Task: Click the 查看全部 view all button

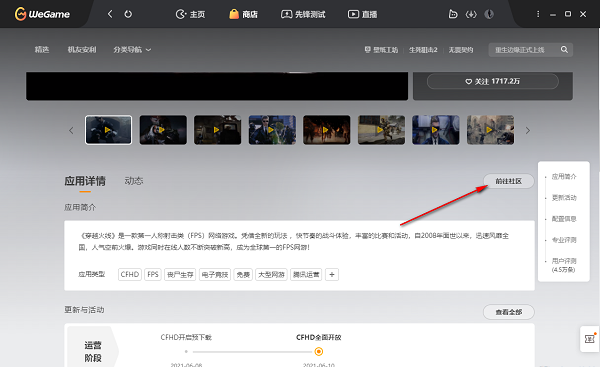Action: click(509, 312)
